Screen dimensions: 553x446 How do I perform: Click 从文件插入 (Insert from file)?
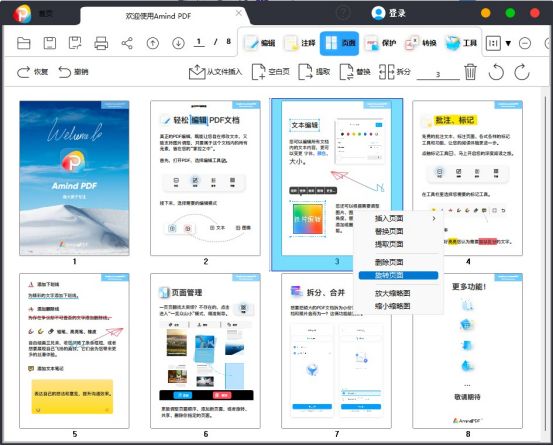click(x=215, y=72)
